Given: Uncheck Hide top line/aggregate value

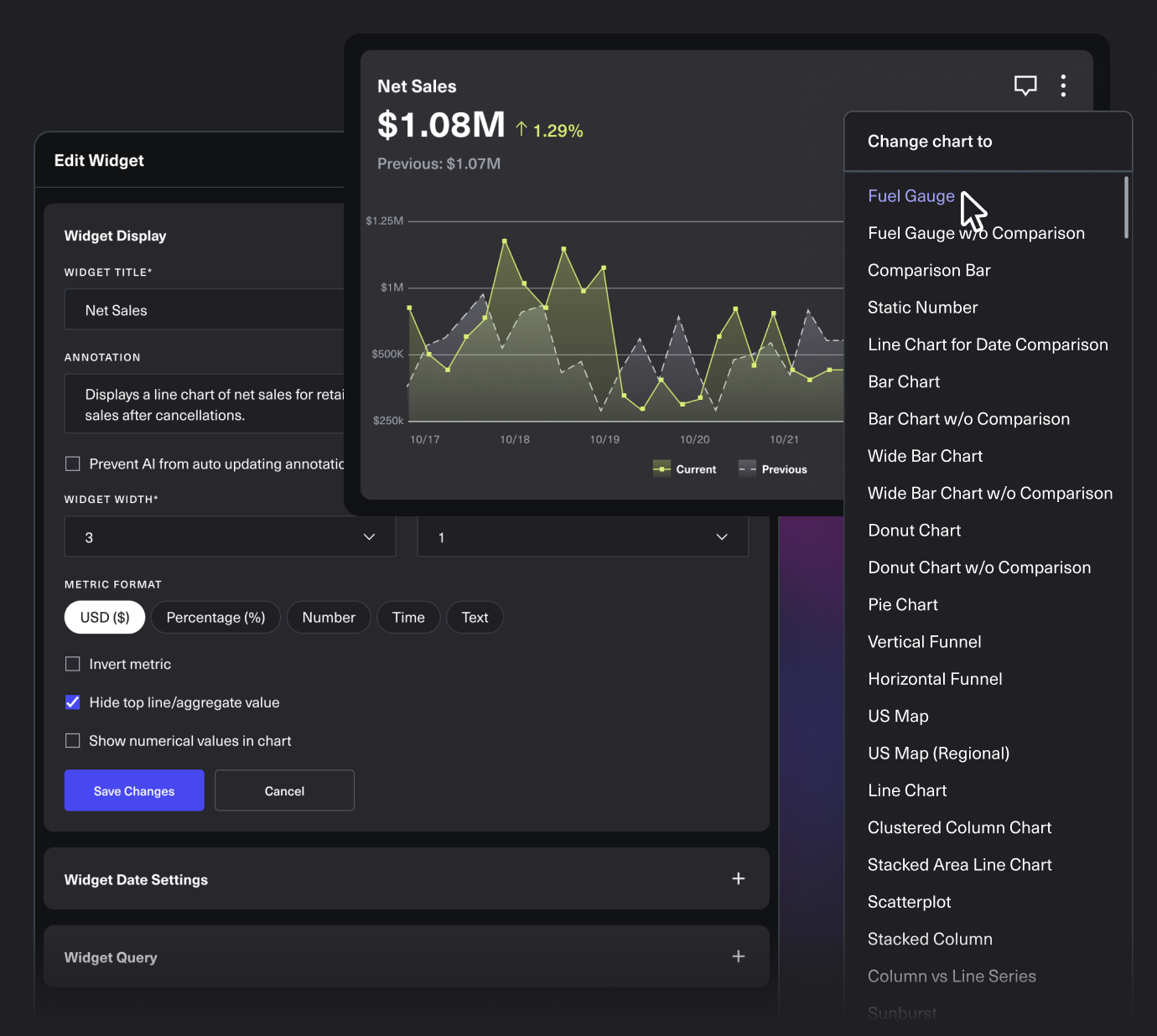Looking at the screenshot, I should pyautogui.click(x=73, y=702).
